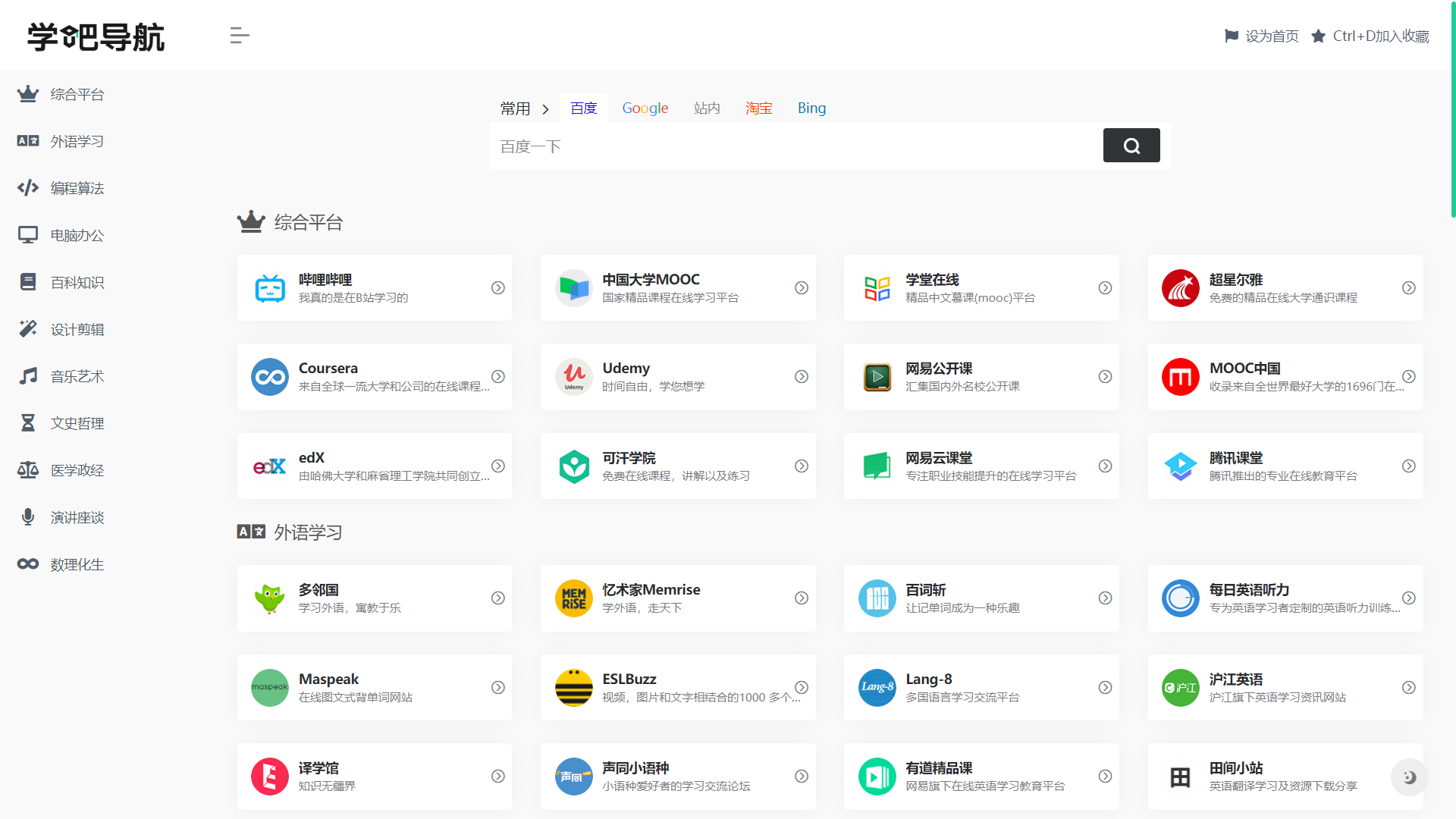The image size is (1456, 819).
Task: Select the 医学政经 sidebar icon
Action: click(x=28, y=469)
